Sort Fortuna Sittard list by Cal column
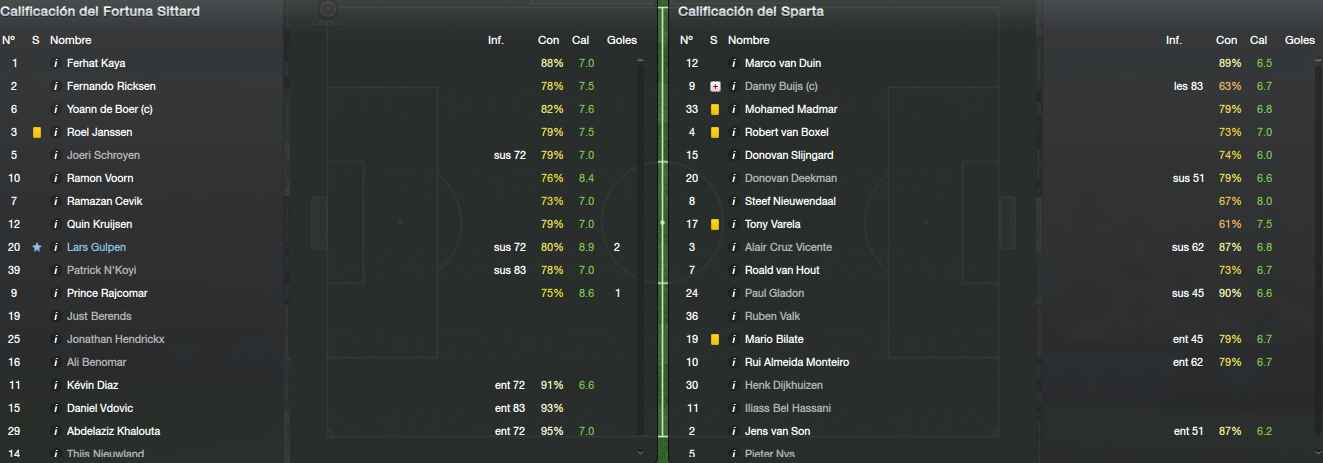 point(580,40)
